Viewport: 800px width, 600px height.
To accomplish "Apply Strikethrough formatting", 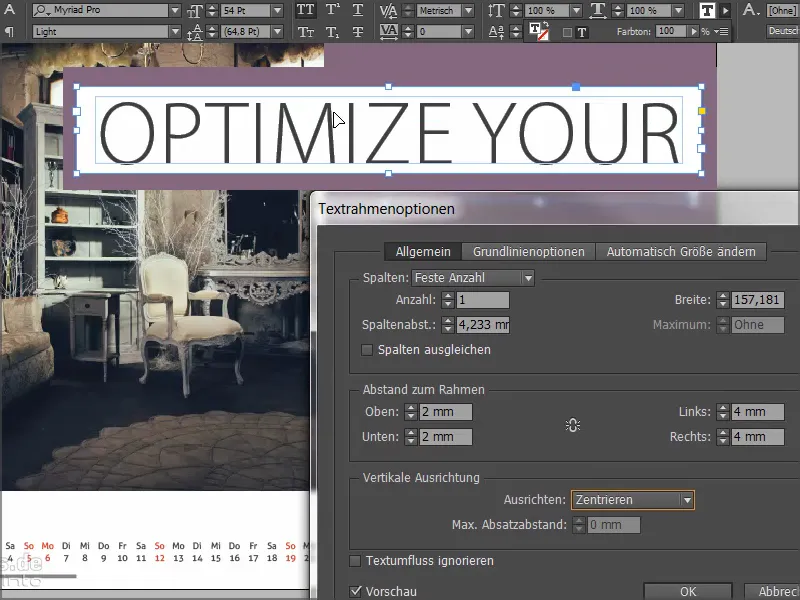I will coord(358,32).
